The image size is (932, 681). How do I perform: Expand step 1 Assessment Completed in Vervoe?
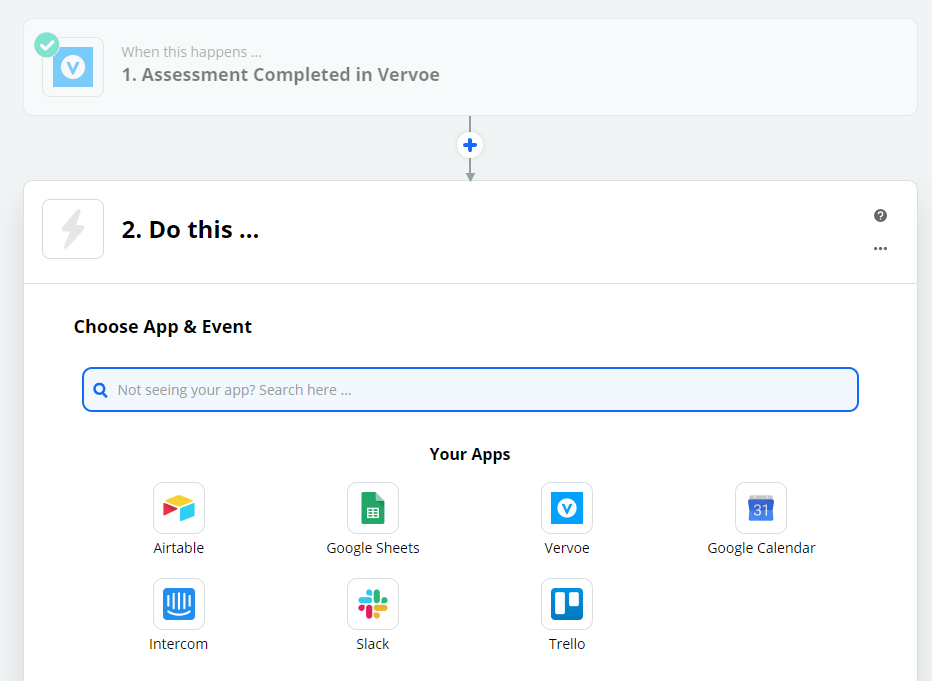point(470,67)
